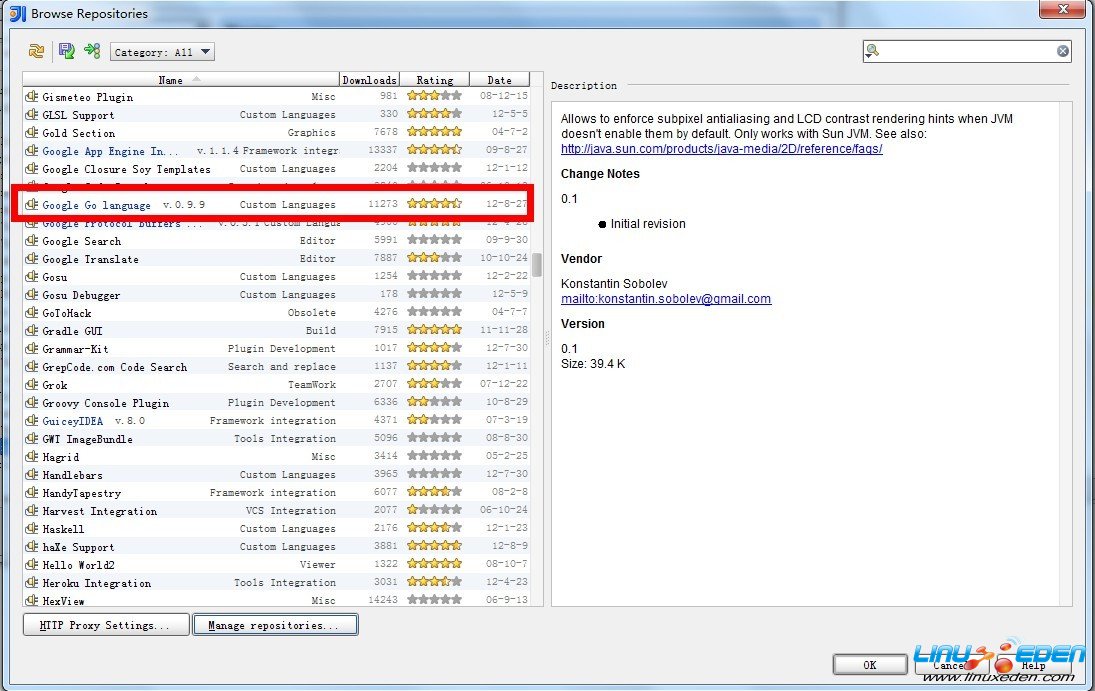Sort list by Rating column header
The width and height of the screenshot is (1095, 691).
[x=434, y=80]
